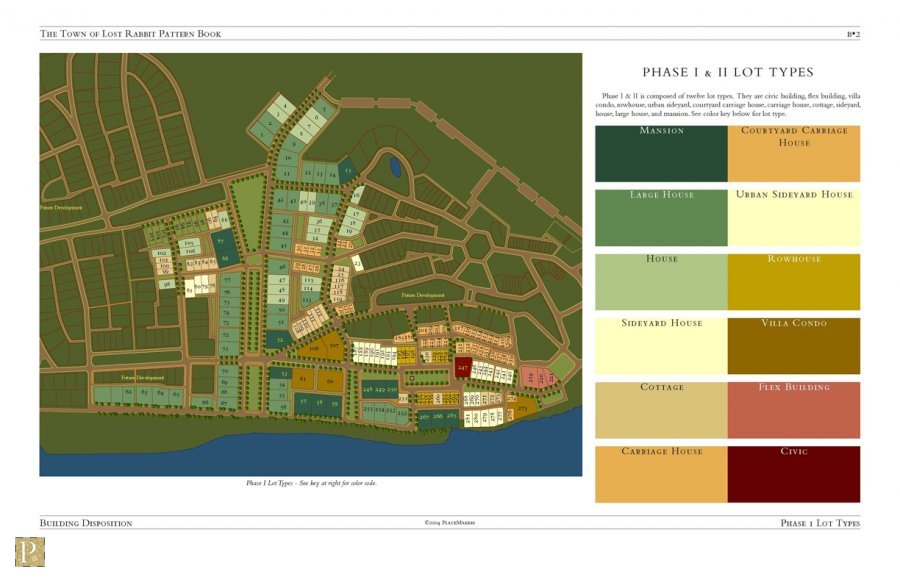Click the map caption below the plan
900x582 pixels.
[x=311, y=483]
